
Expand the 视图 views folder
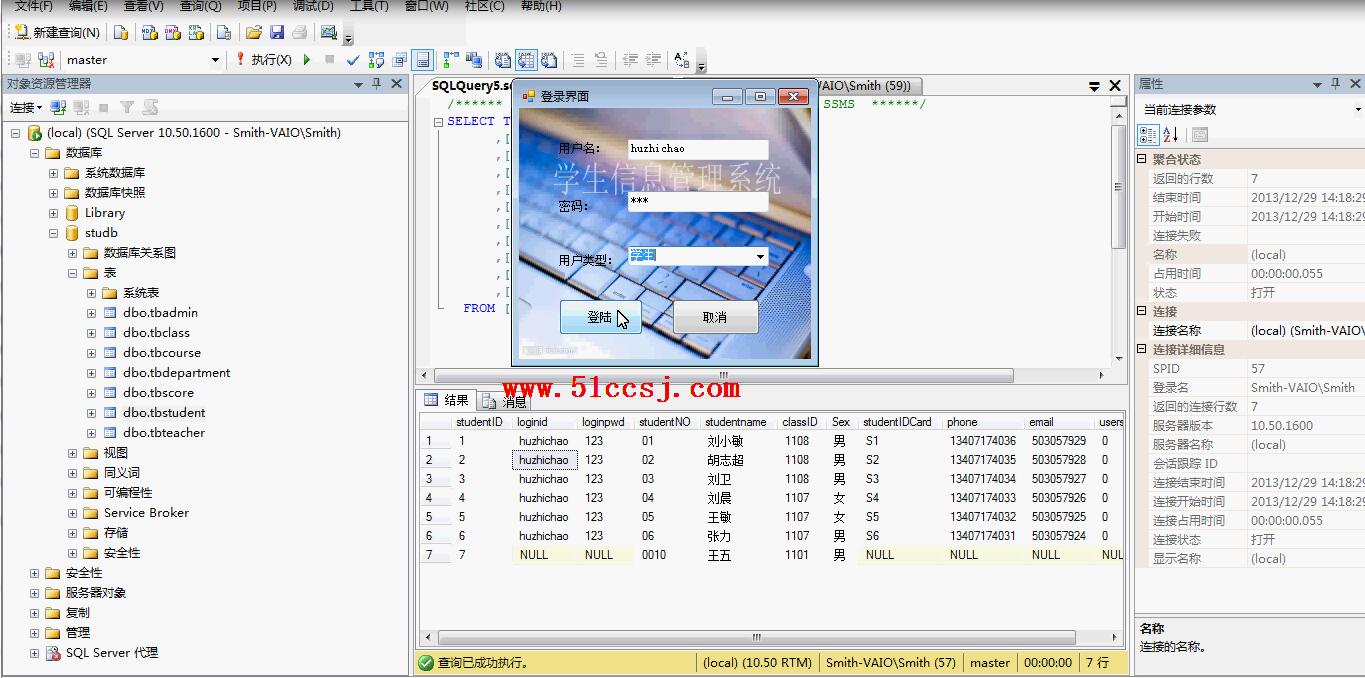pos(72,453)
